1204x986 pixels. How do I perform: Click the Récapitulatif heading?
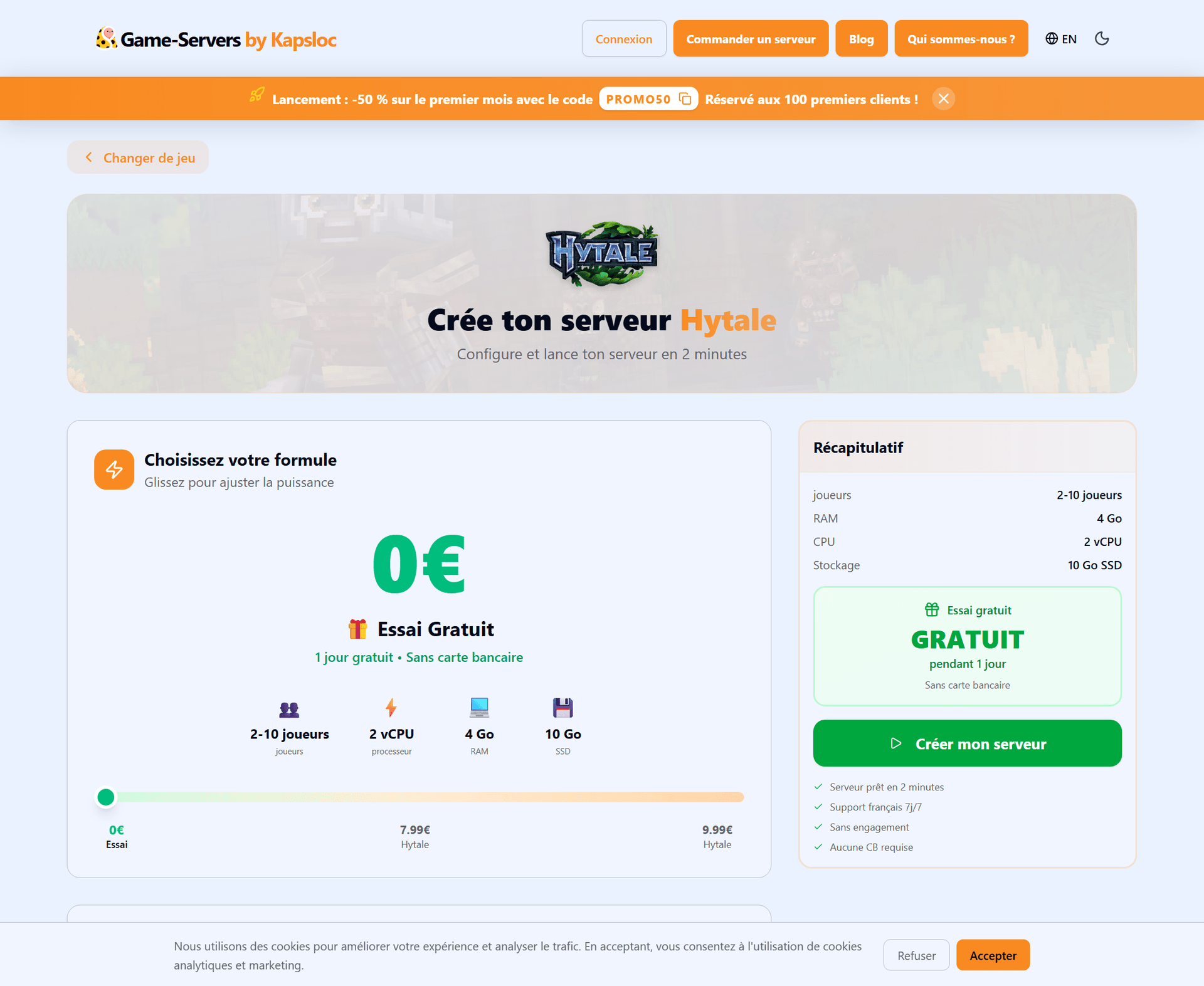coord(858,448)
